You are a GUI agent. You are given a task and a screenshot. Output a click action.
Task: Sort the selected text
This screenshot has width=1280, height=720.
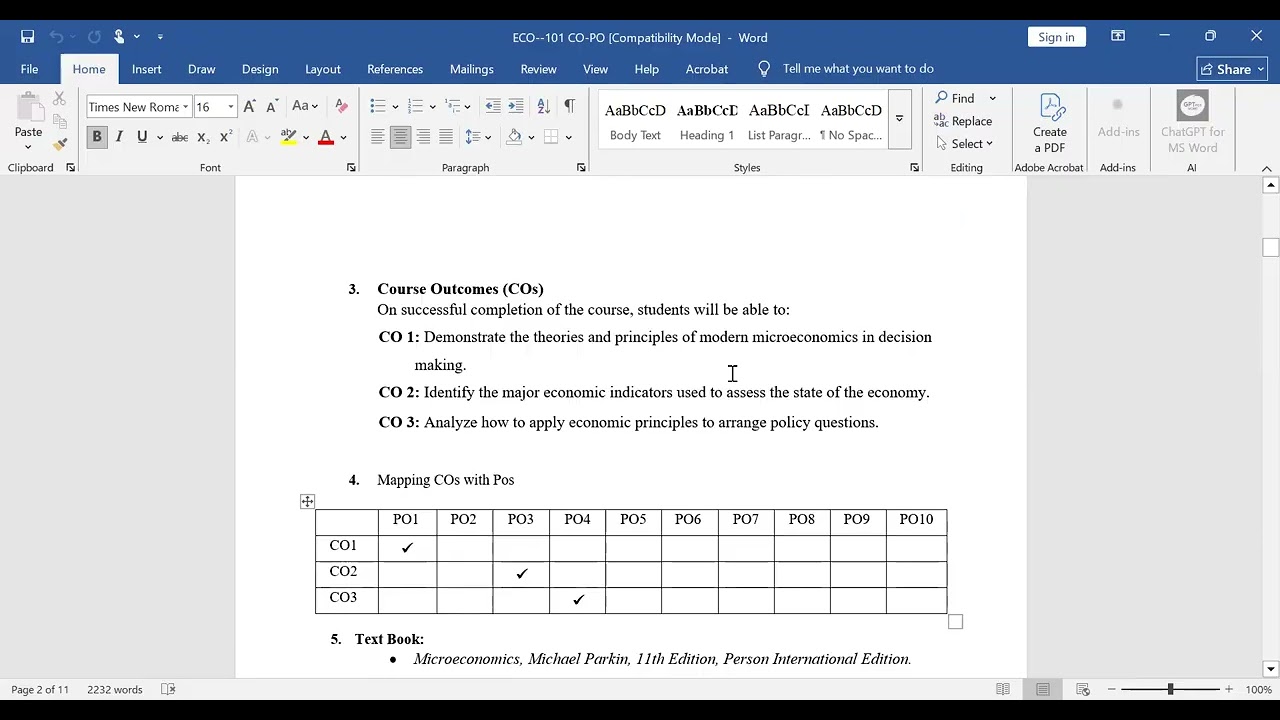543,107
